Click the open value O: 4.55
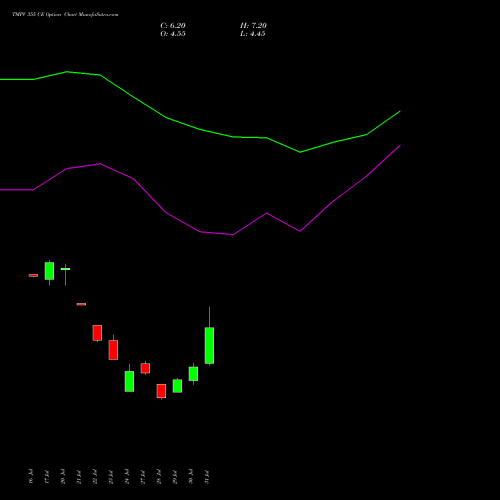This screenshot has height=500, width=500. (x=173, y=34)
